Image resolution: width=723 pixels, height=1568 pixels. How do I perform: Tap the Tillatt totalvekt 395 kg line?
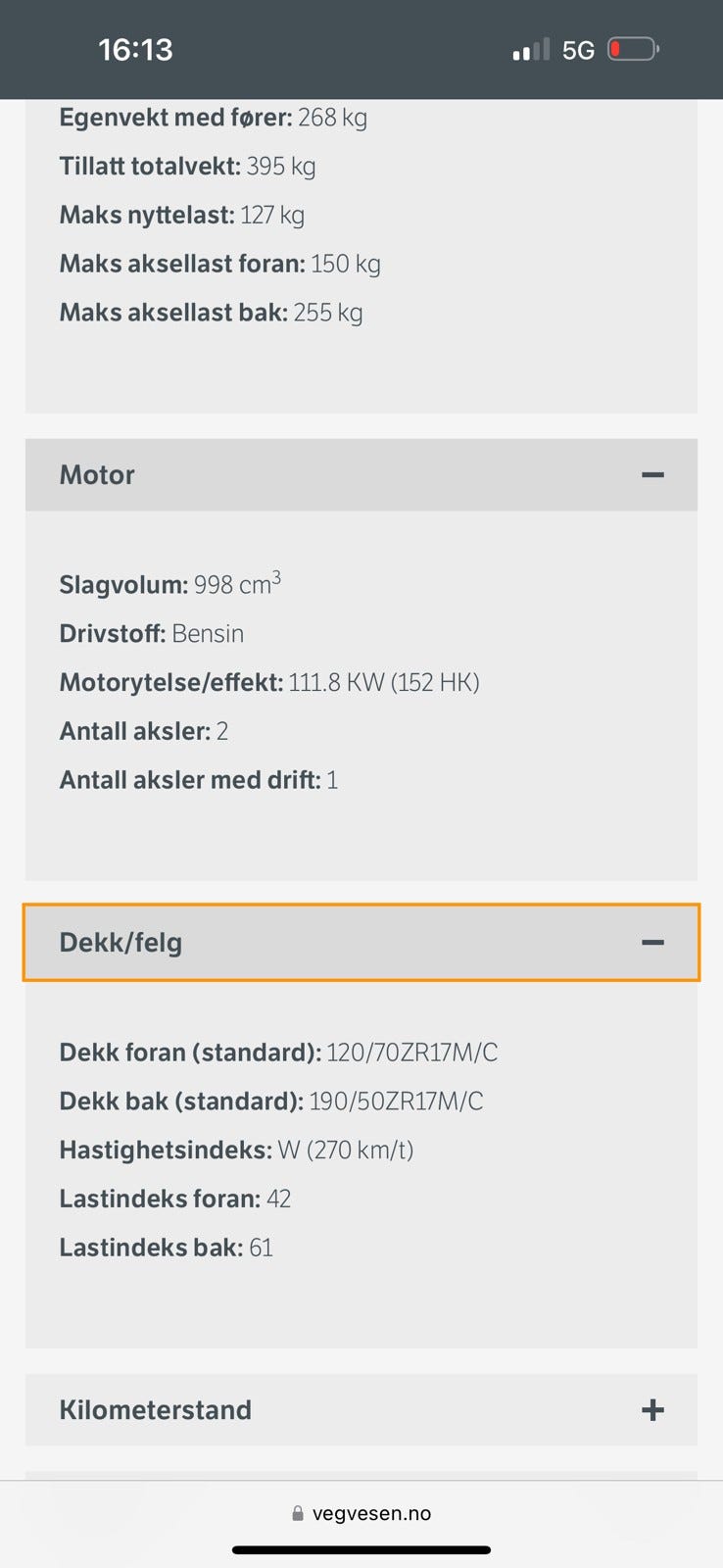[x=187, y=166]
